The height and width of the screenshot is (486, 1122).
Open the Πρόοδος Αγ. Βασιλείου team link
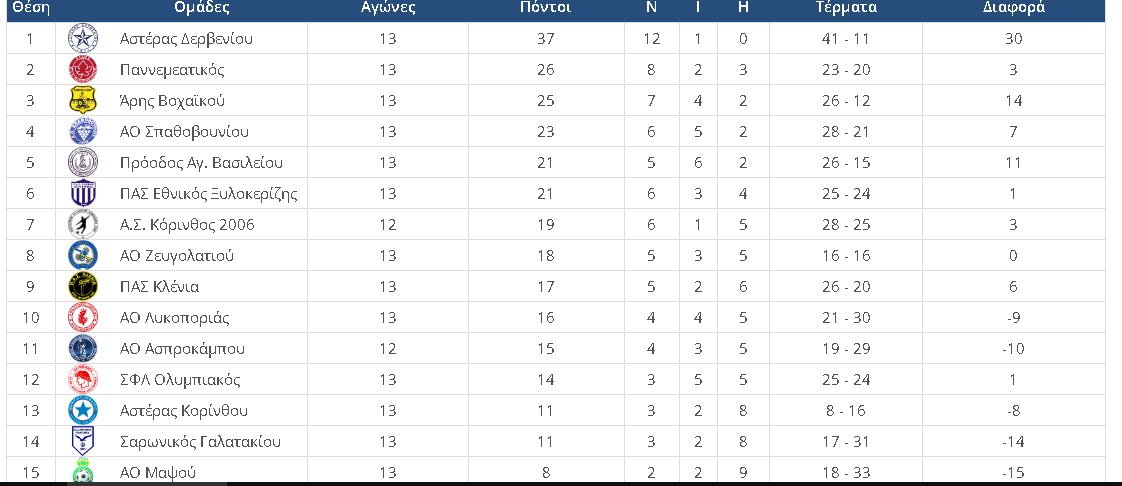(x=201, y=162)
